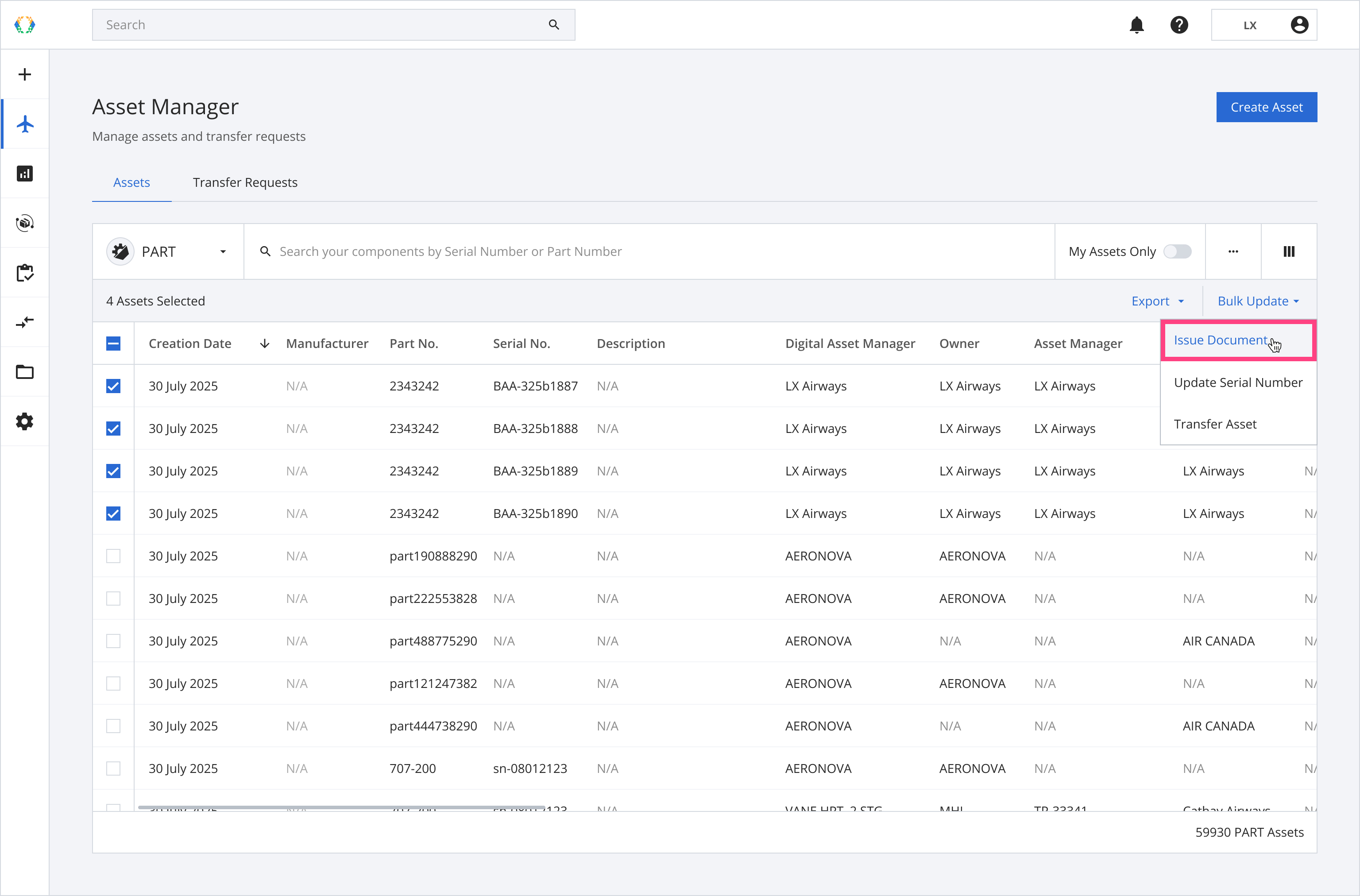Viewport: 1360px width, 896px height.
Task: Click the Serial No. column header
Action: click(521, 344)
